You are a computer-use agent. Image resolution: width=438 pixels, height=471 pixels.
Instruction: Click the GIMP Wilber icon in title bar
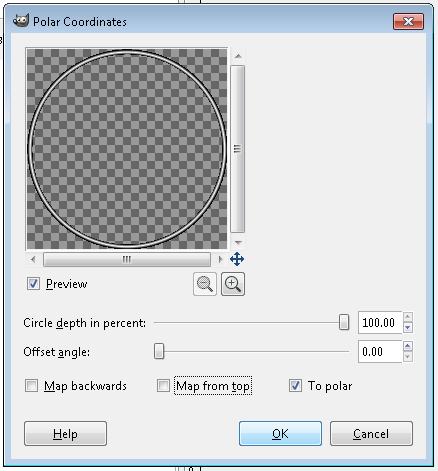click(x=21, y=21)
